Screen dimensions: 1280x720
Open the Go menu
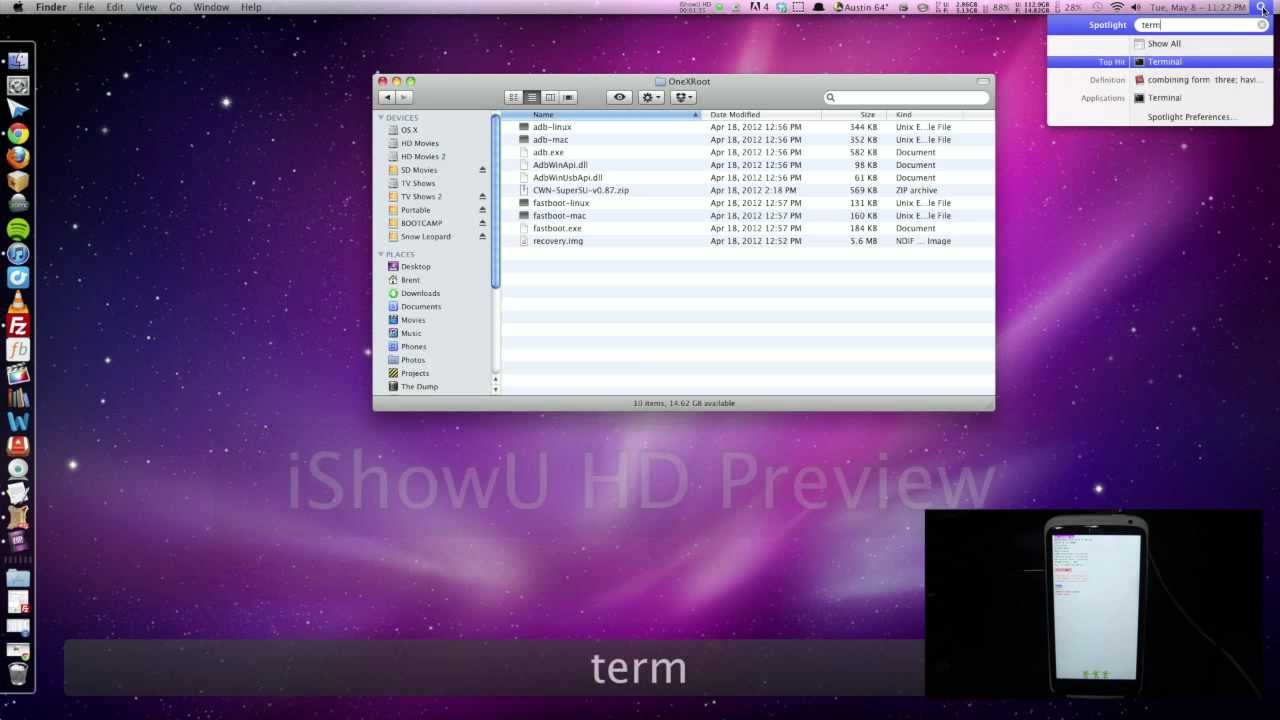coord(175,7)
